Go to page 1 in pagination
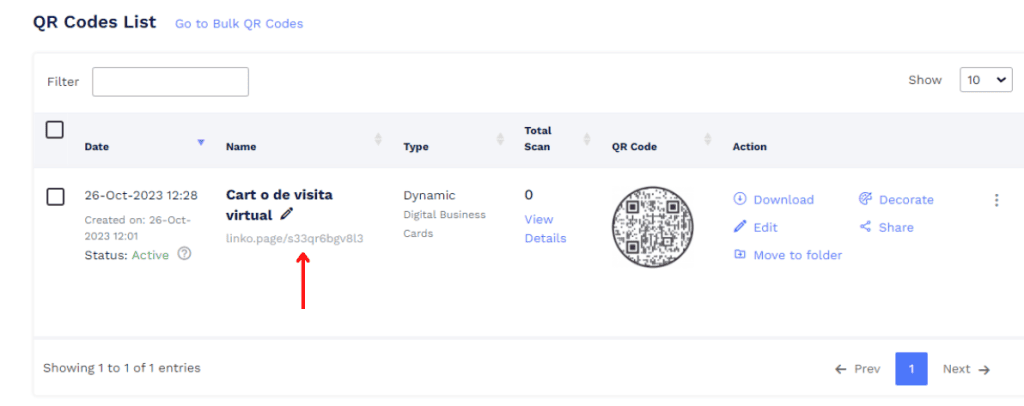The image size is (1024, 406). [x=911, y=369]
